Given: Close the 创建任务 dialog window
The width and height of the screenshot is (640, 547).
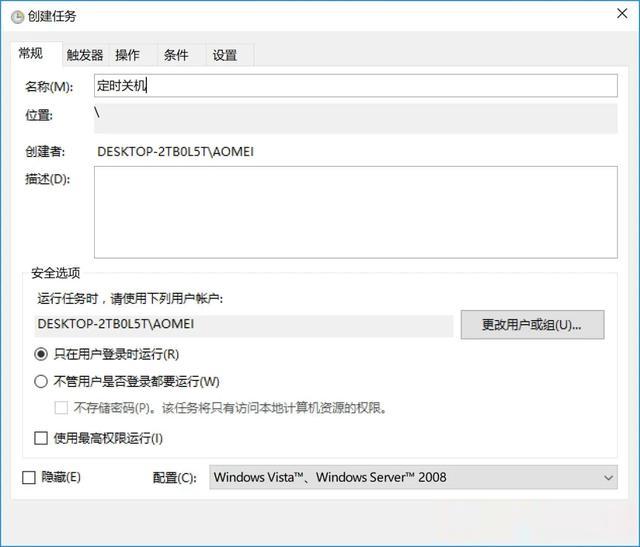Looking at the screenshot, I should 622,13.
